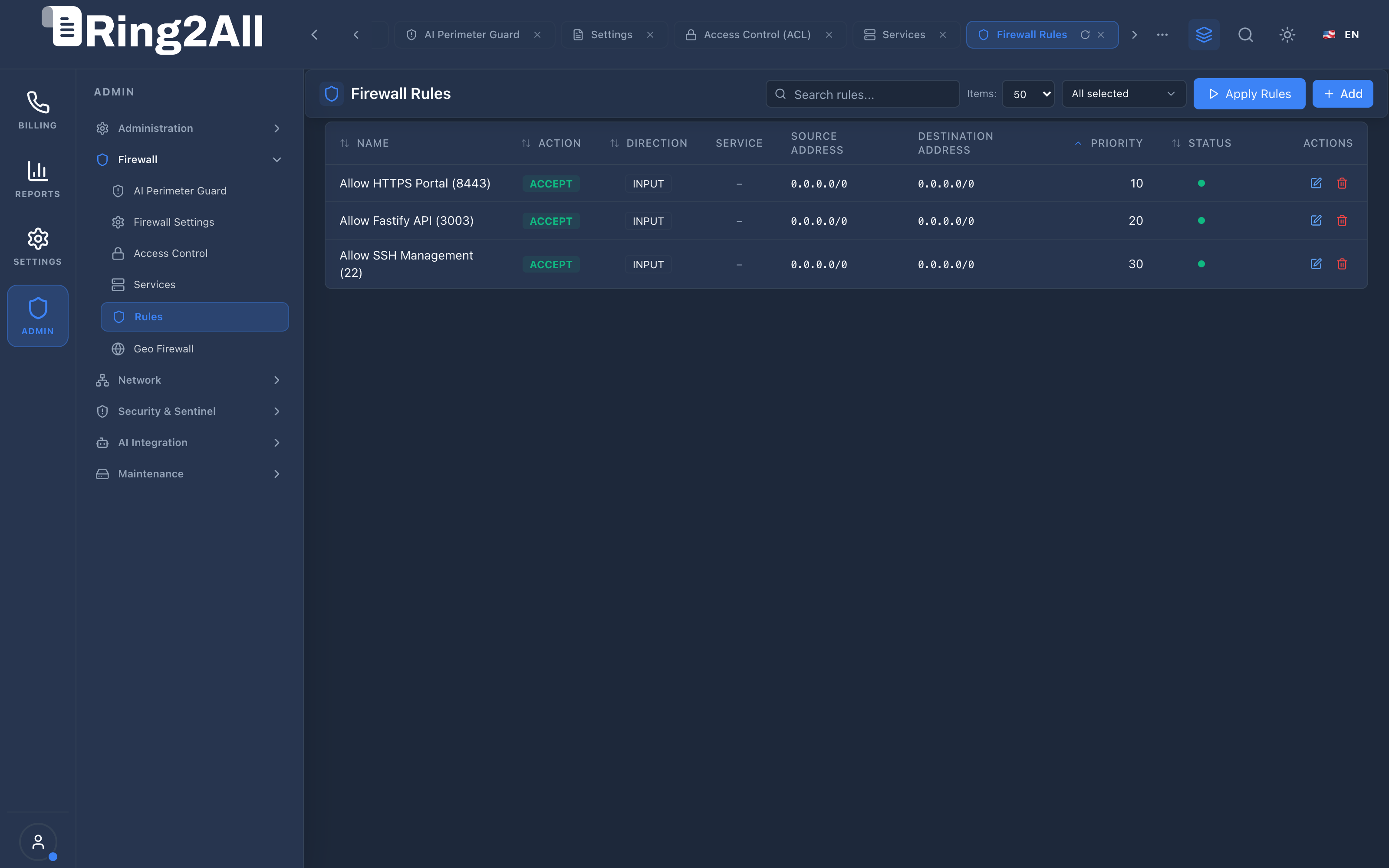
Task: Sort the table by Name column
Action: coord(364,143)
